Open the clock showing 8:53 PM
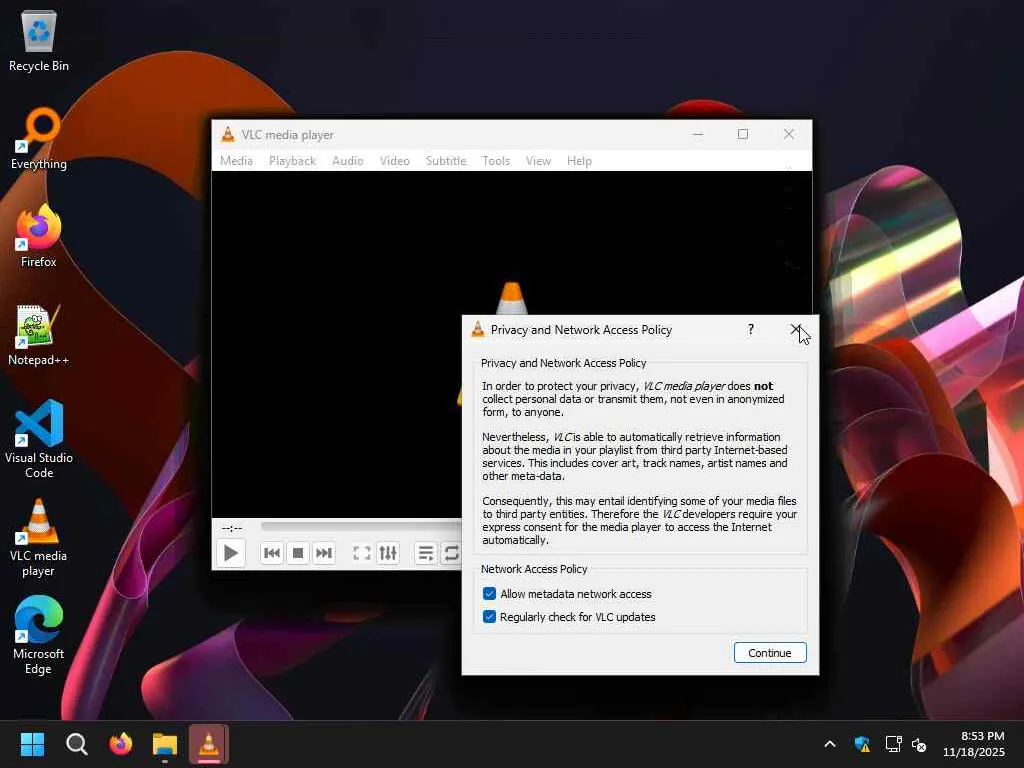 pos(974,744)
